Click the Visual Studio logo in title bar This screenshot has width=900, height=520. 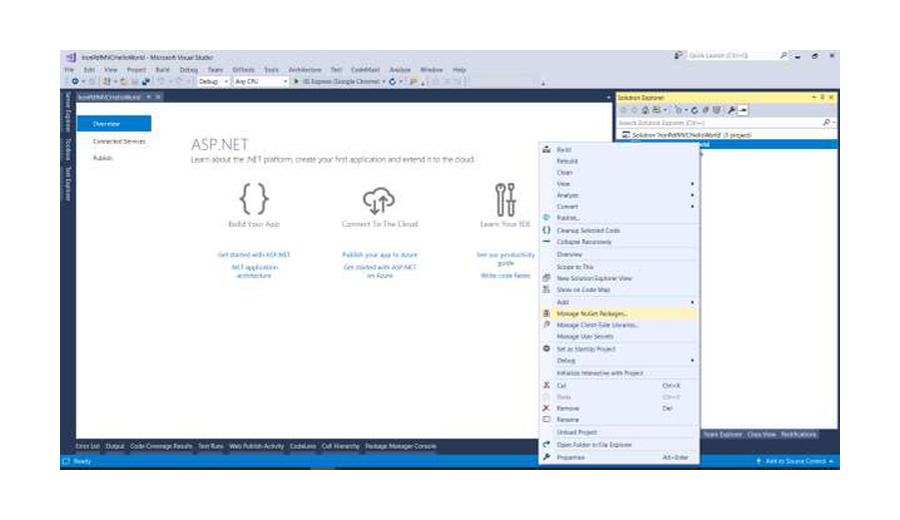71,57
